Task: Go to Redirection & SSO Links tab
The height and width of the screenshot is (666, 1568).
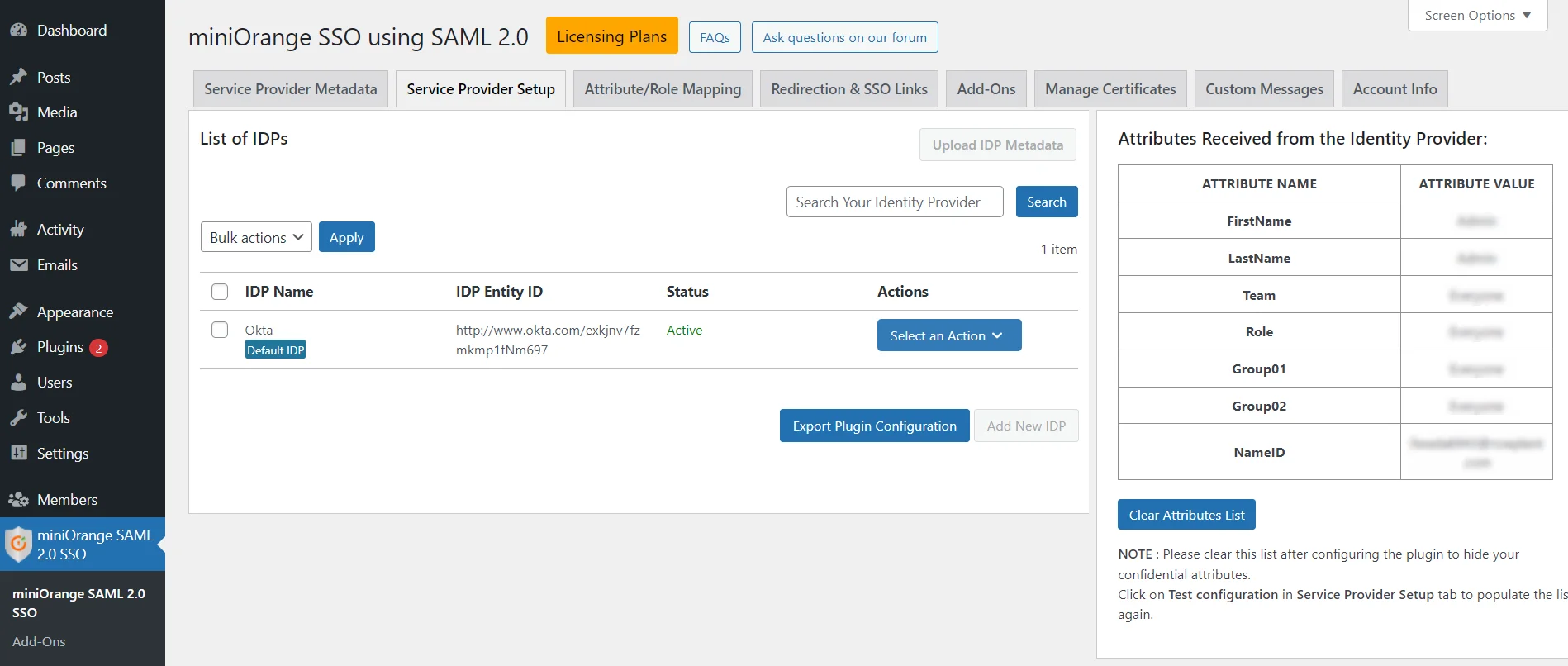Action: click(x=849, y=89)
